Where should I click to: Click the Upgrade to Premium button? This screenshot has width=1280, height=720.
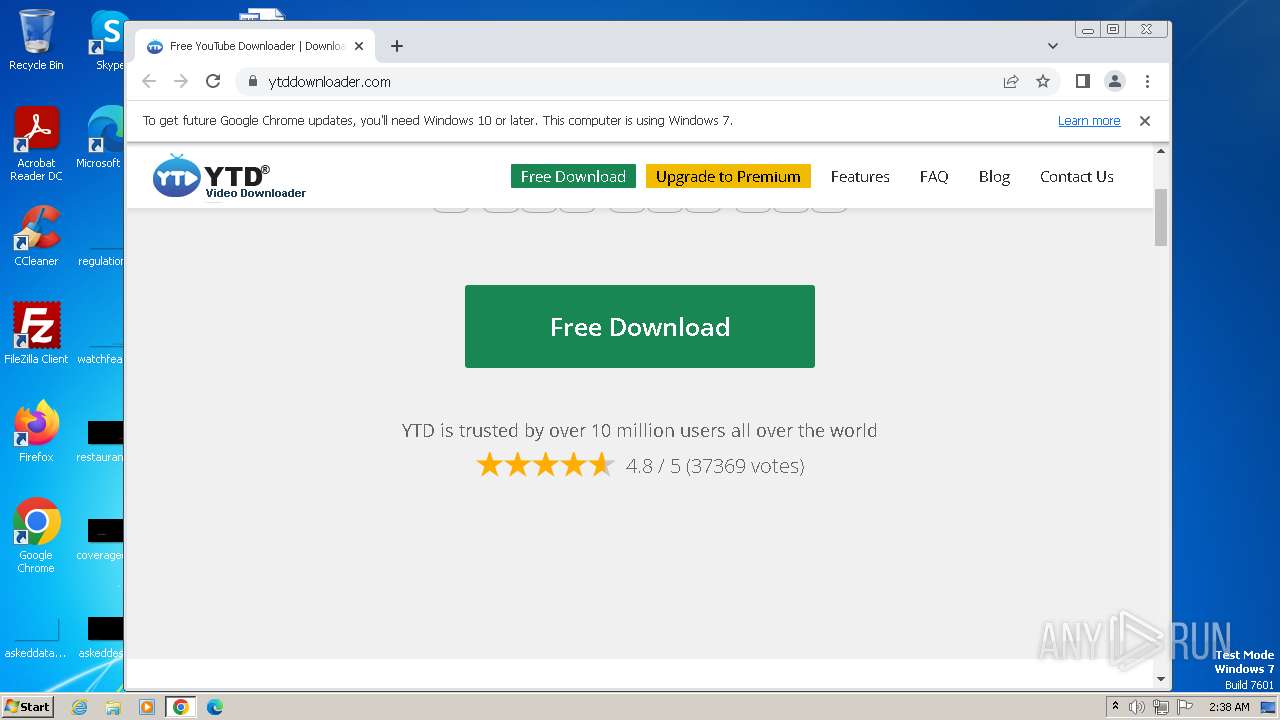728,176
